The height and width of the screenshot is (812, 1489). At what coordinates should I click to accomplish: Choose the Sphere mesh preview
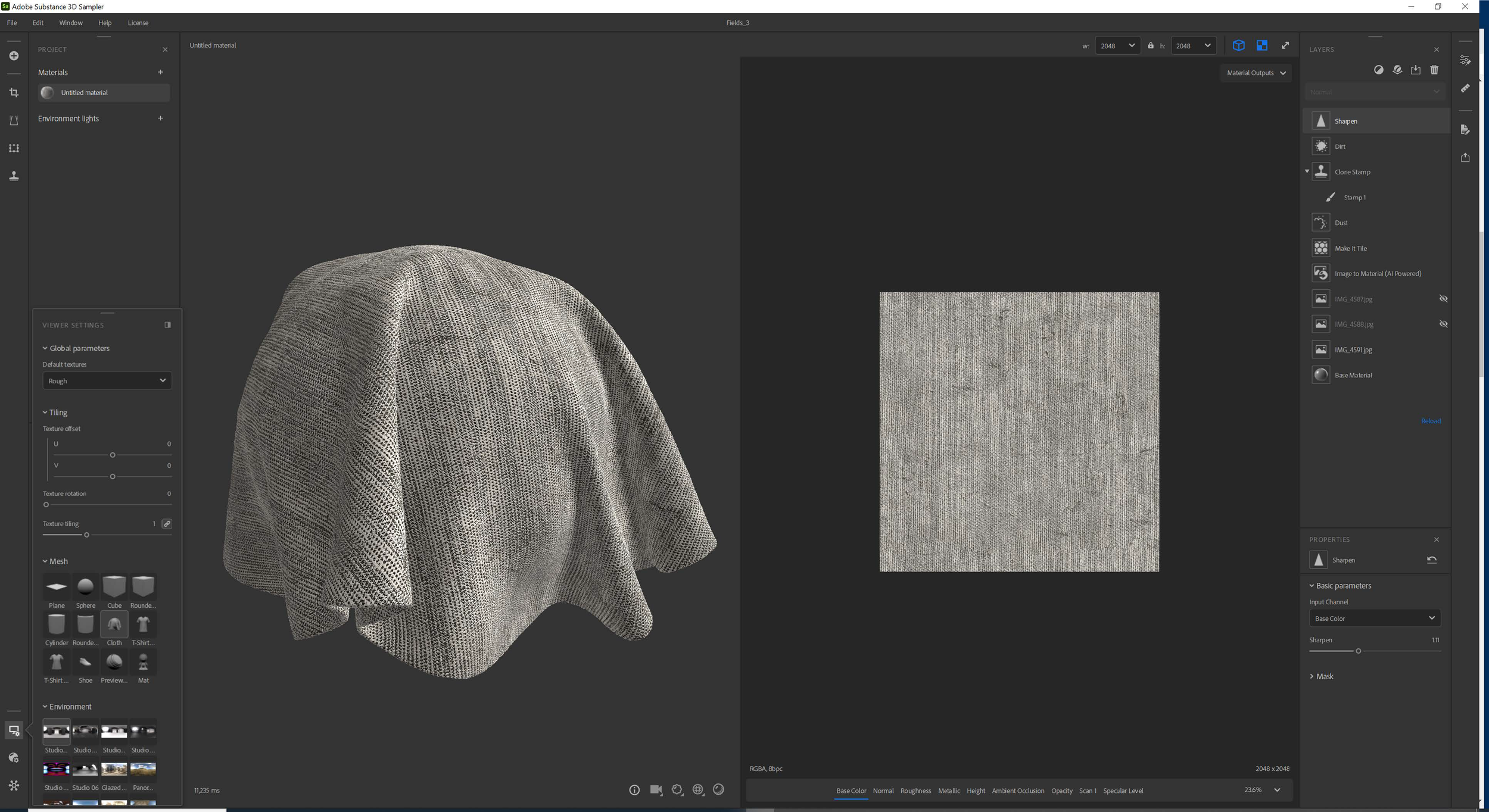pyautogui.click(x=85, y=587)
